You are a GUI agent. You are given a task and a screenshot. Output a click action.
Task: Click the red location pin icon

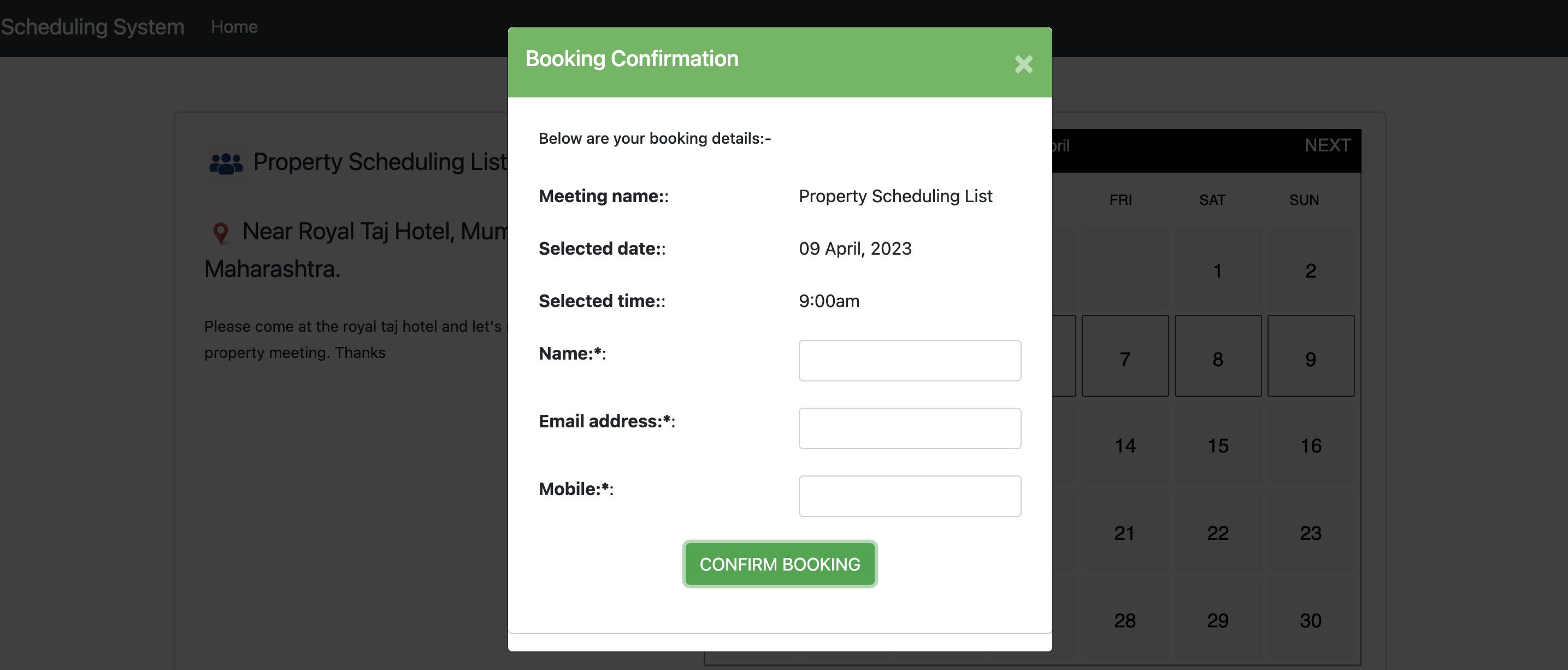point(220,233)
